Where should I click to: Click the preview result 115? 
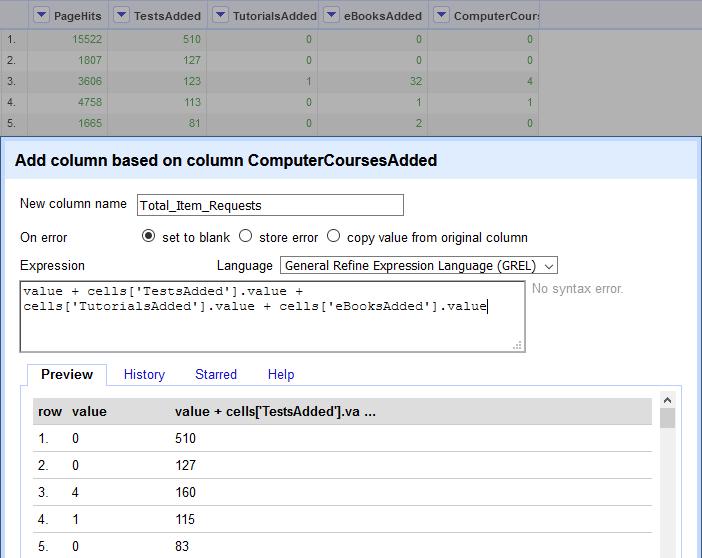coord(185,519)
